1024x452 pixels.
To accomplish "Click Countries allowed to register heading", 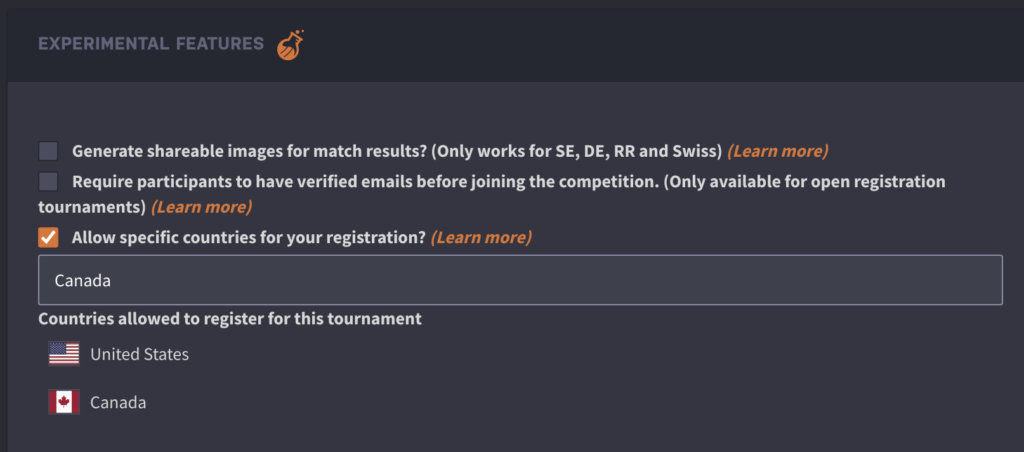I will click(x=230, y=319).
